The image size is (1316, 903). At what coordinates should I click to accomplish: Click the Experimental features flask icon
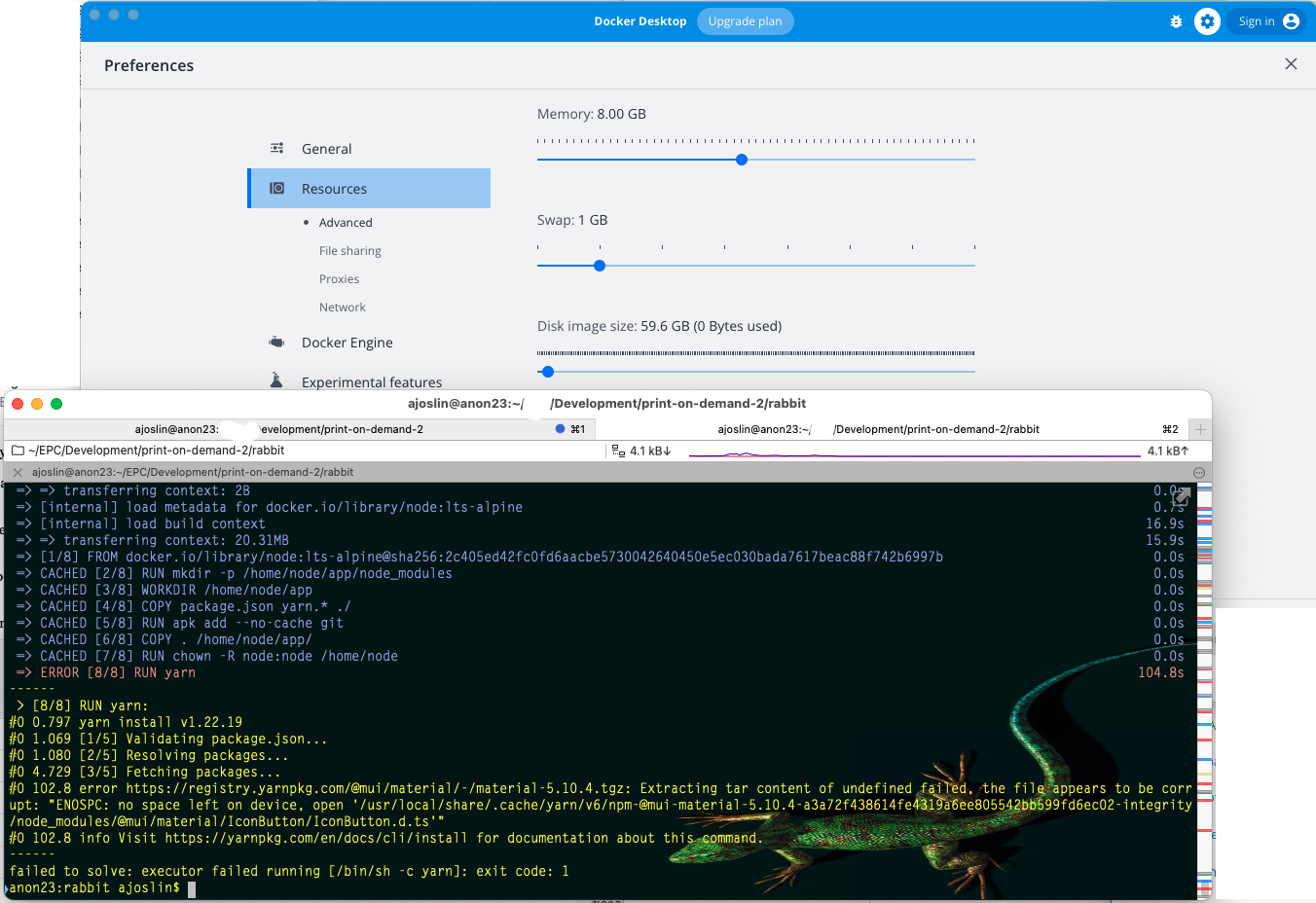click(x=276, y=380)
